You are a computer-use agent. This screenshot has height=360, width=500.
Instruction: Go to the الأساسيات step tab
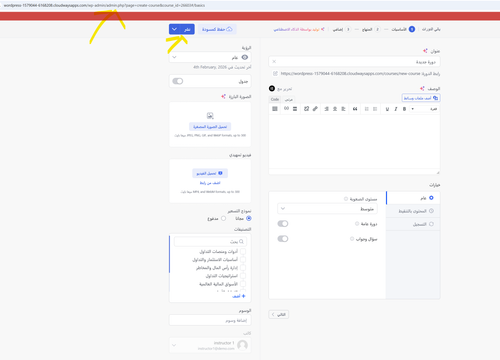pos(403,29)
